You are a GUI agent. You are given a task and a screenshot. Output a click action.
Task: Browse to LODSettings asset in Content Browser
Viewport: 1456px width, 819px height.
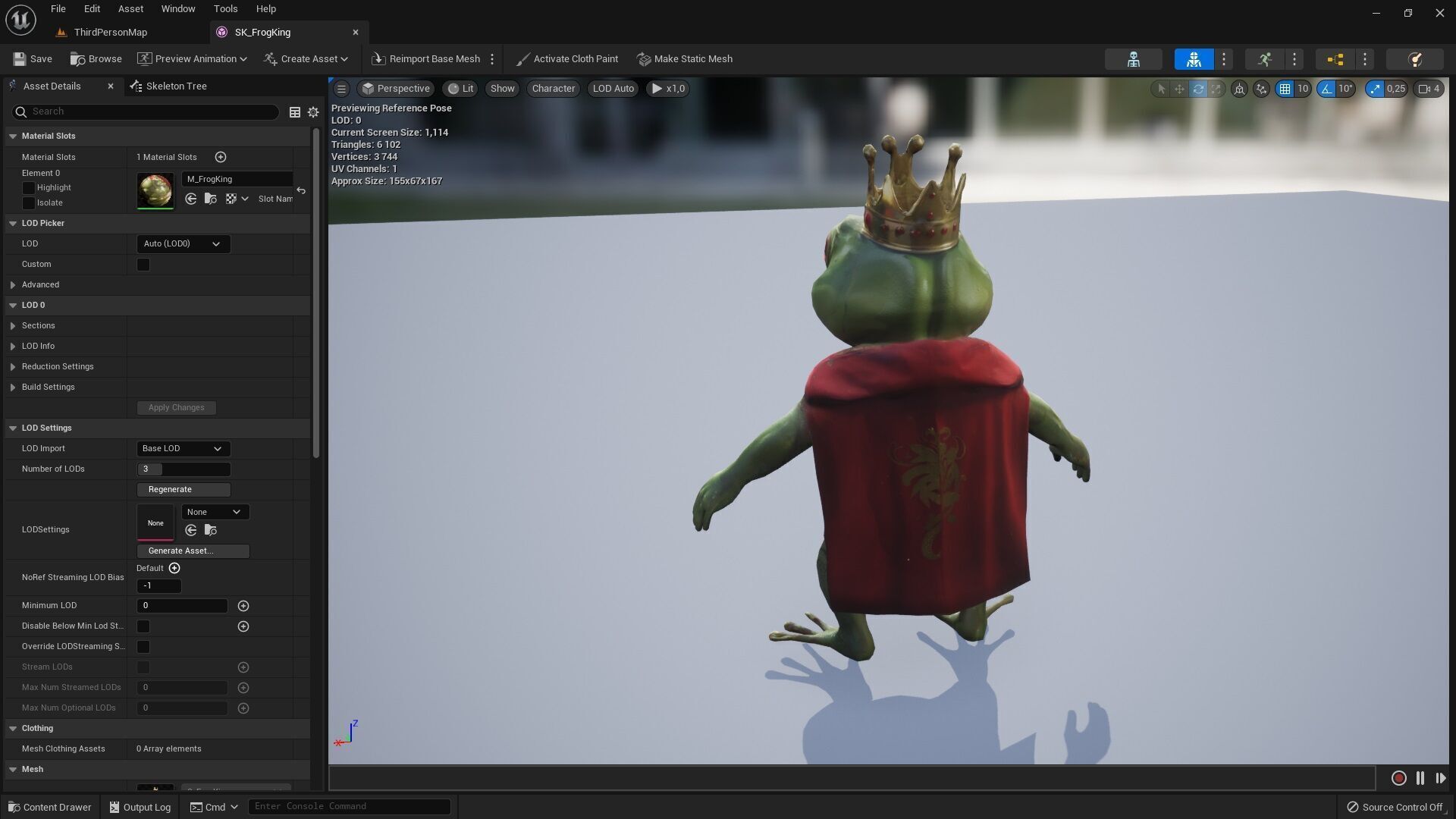pyautogui.click(x=211, y=531)
